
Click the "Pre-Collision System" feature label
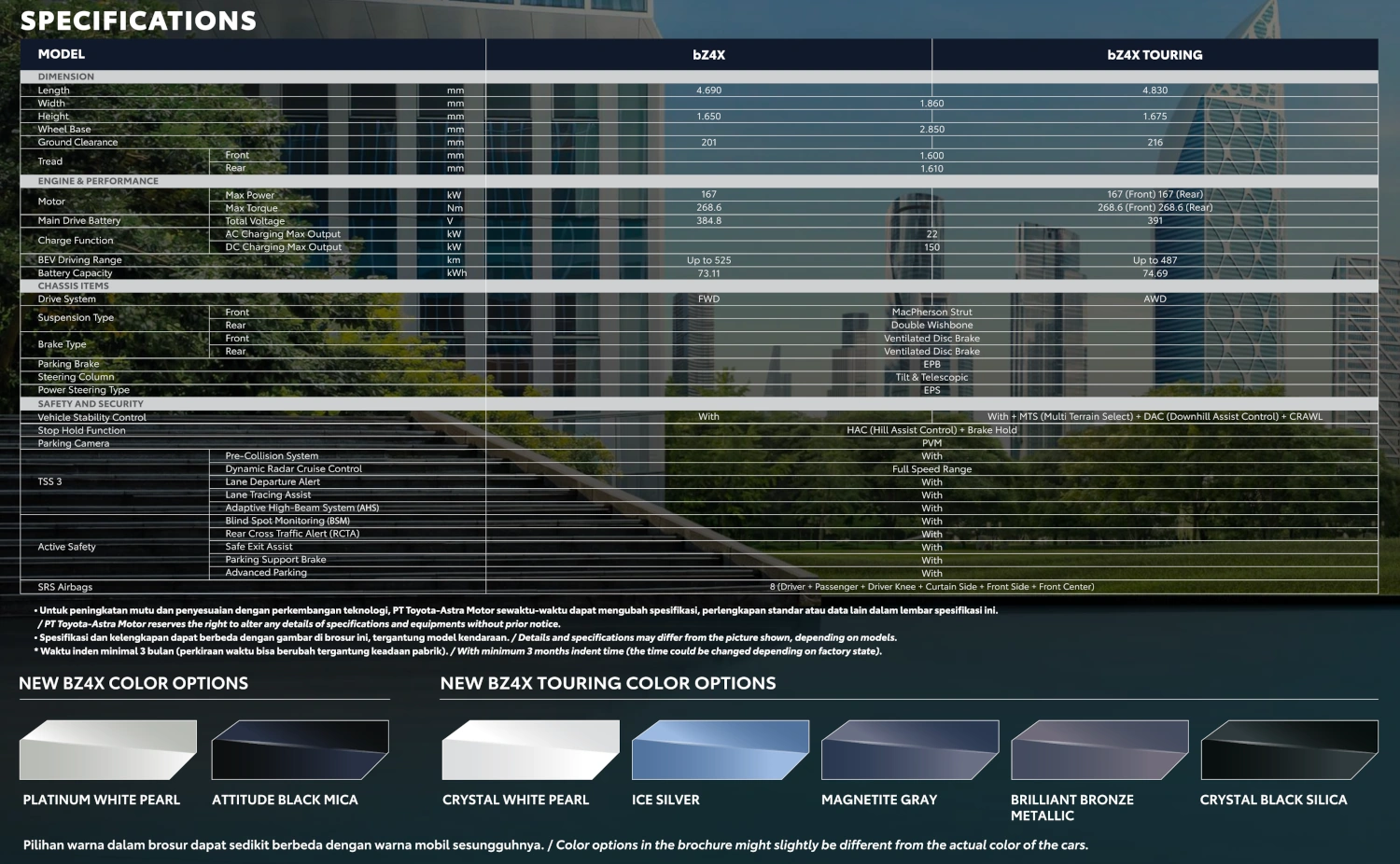[x=272, y=456]
